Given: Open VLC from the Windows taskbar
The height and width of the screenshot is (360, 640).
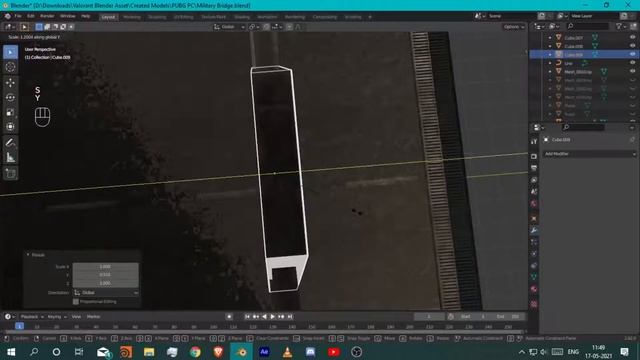Looking at the screenshot, I should [x=287, y=352].
